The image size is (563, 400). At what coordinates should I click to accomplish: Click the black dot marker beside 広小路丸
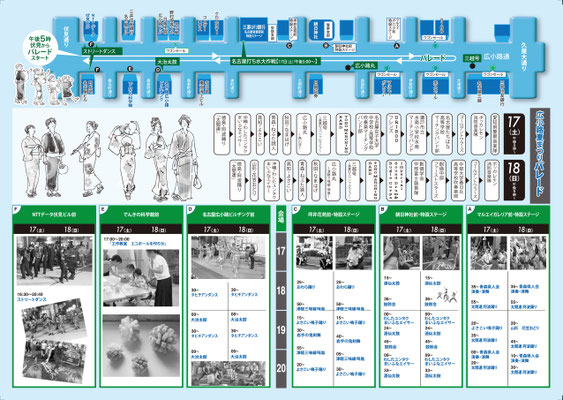pyautogui.click(x=348, y=67)
